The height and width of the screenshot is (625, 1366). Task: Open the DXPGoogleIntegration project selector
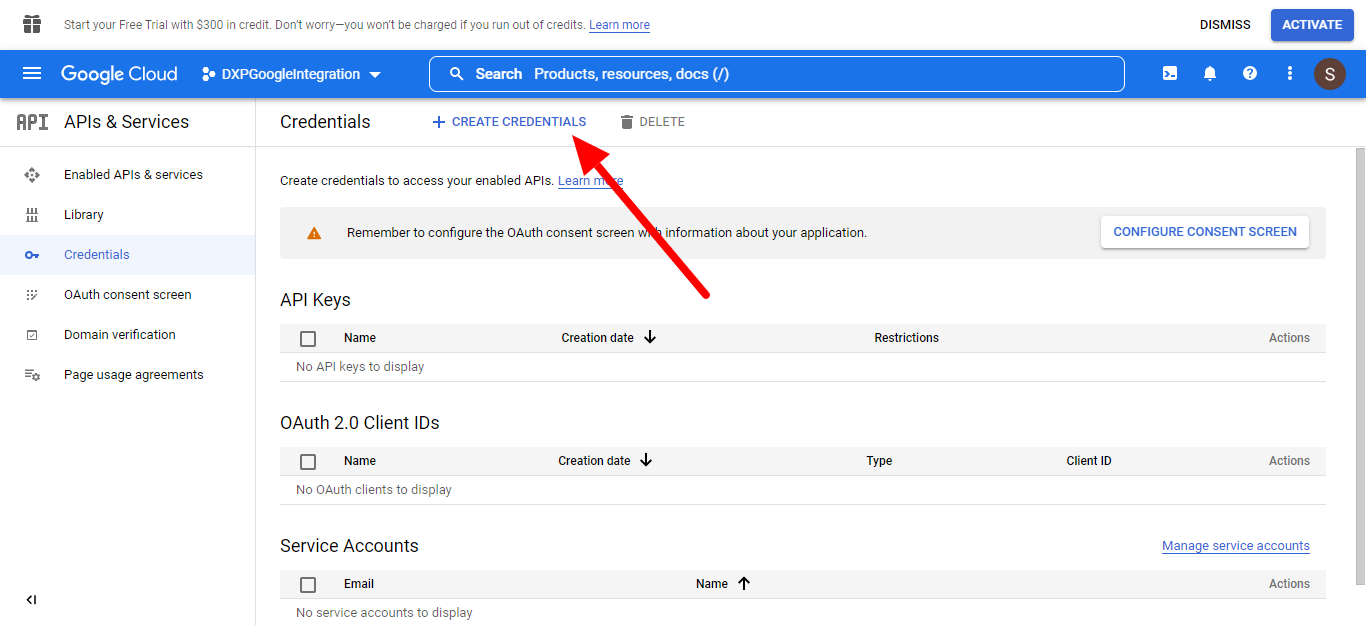[291, 74]
